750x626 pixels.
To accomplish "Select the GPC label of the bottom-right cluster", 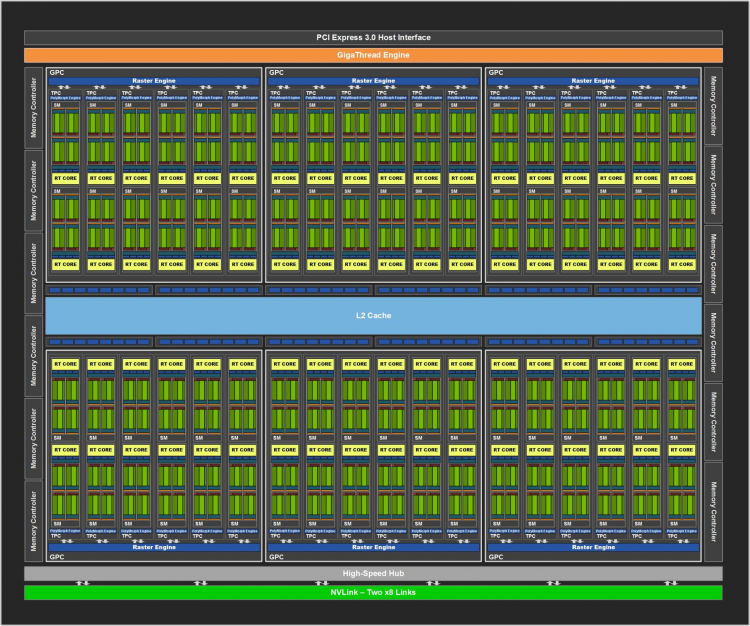I will [496, 557].
